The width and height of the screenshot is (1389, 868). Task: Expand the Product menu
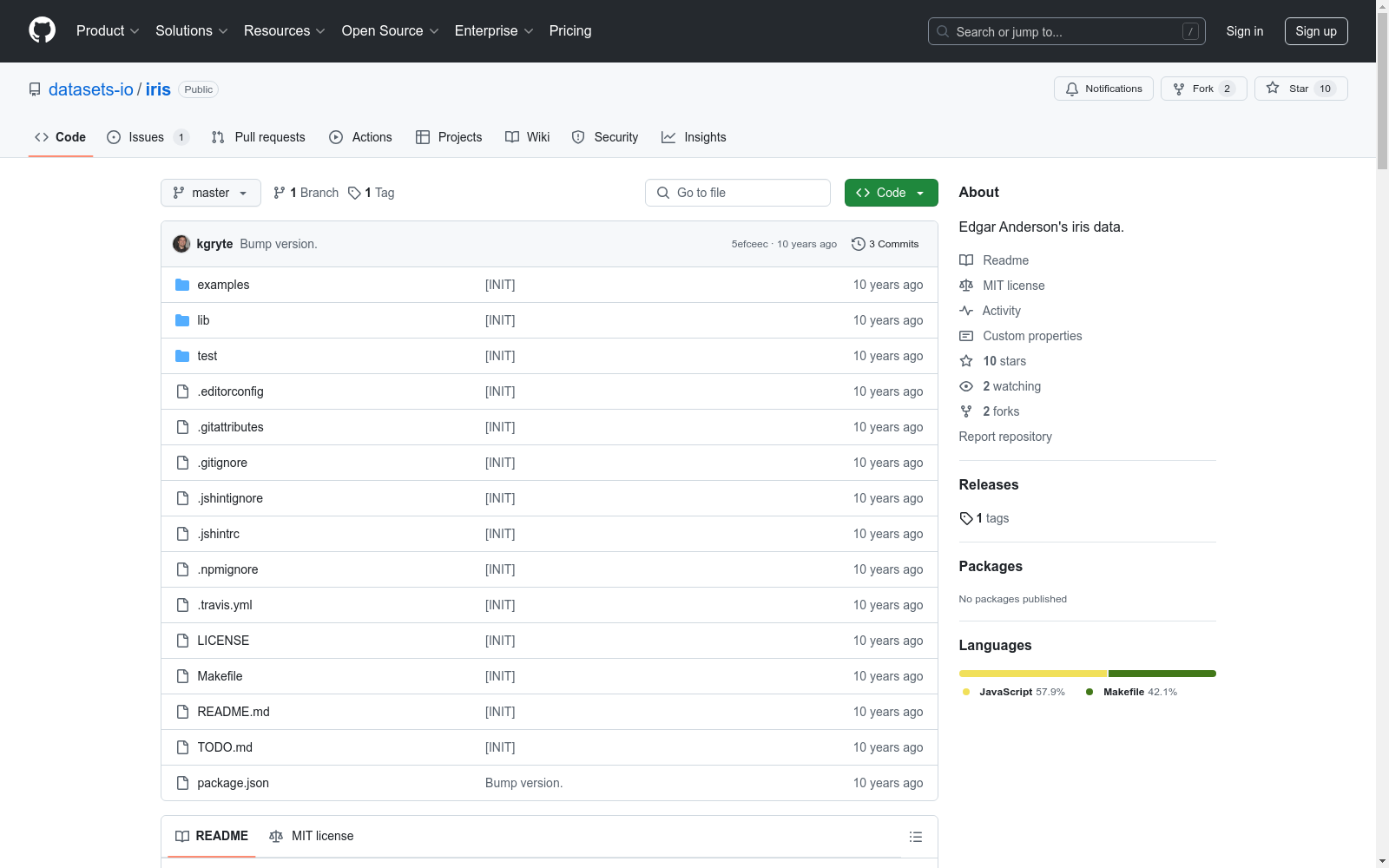(x=108, y=31)
